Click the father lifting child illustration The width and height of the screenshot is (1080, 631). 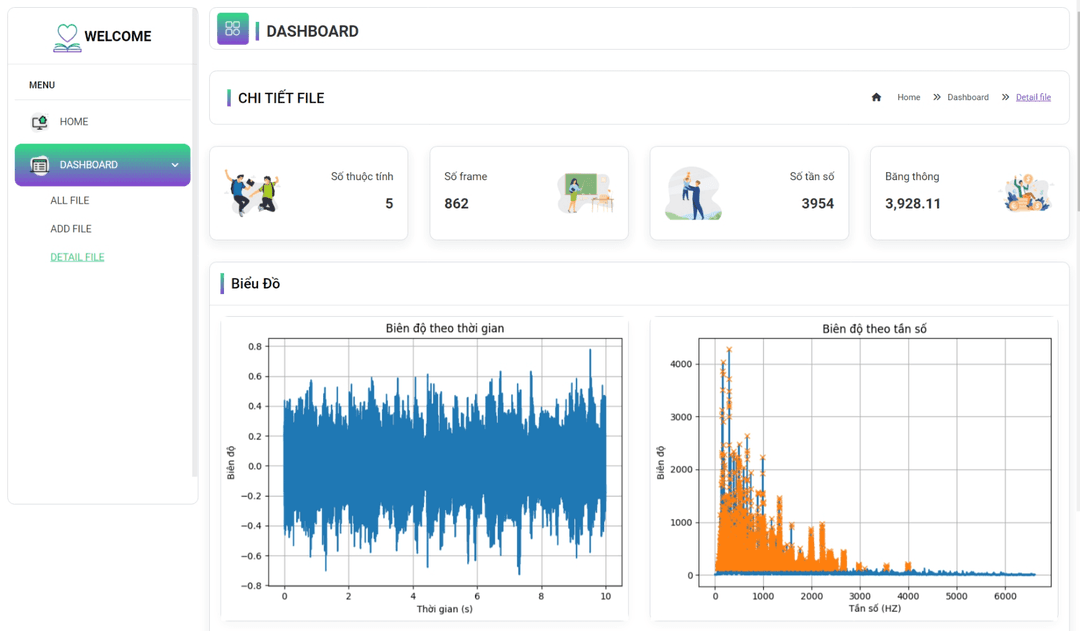coord(693,194)
